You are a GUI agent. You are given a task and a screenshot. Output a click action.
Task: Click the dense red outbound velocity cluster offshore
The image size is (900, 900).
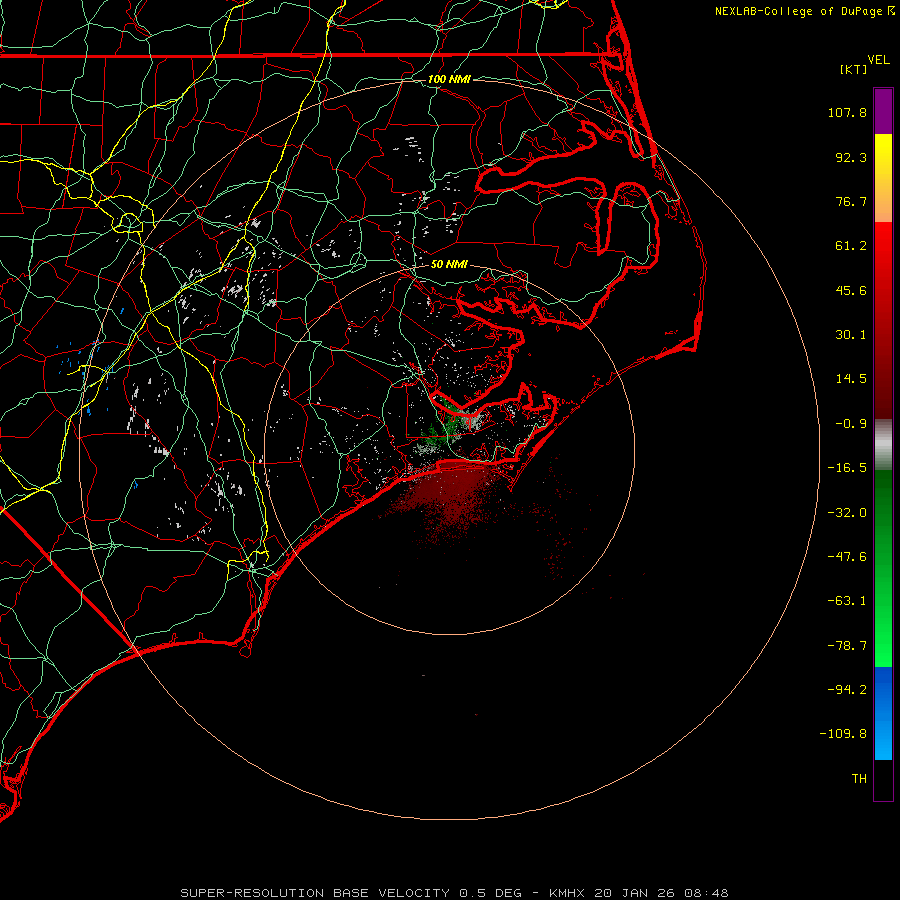point(451,494)
